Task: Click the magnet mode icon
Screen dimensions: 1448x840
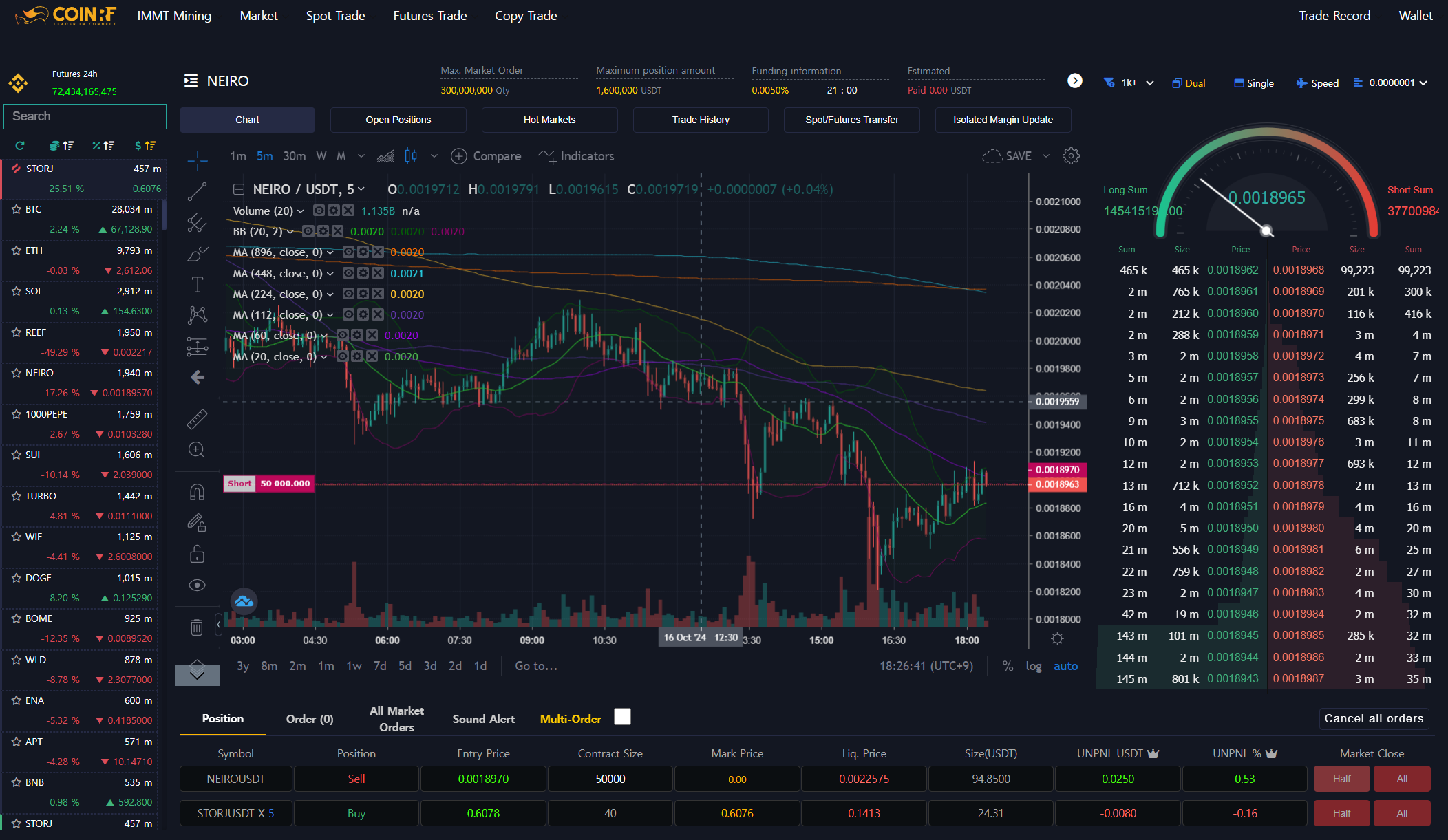Action: point(197,492)
